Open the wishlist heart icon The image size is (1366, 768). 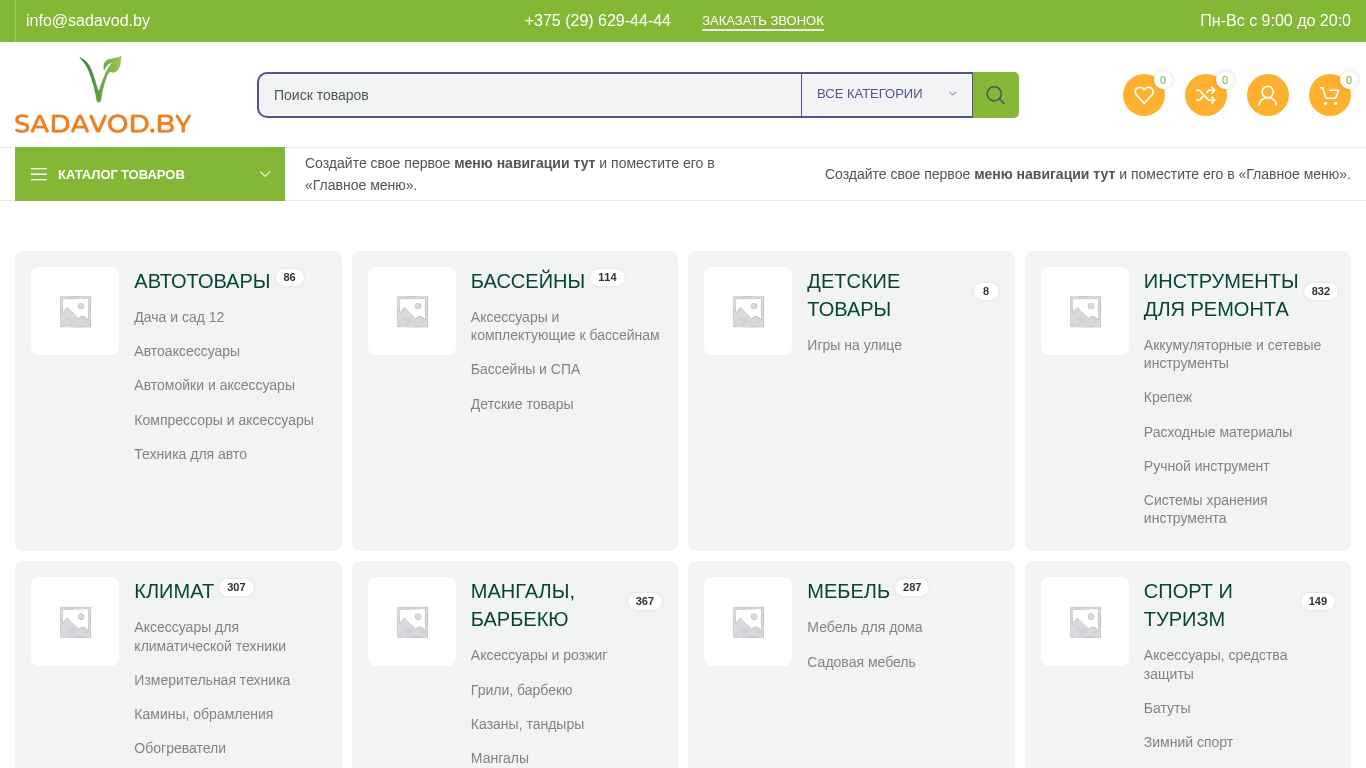point(1144,95)
